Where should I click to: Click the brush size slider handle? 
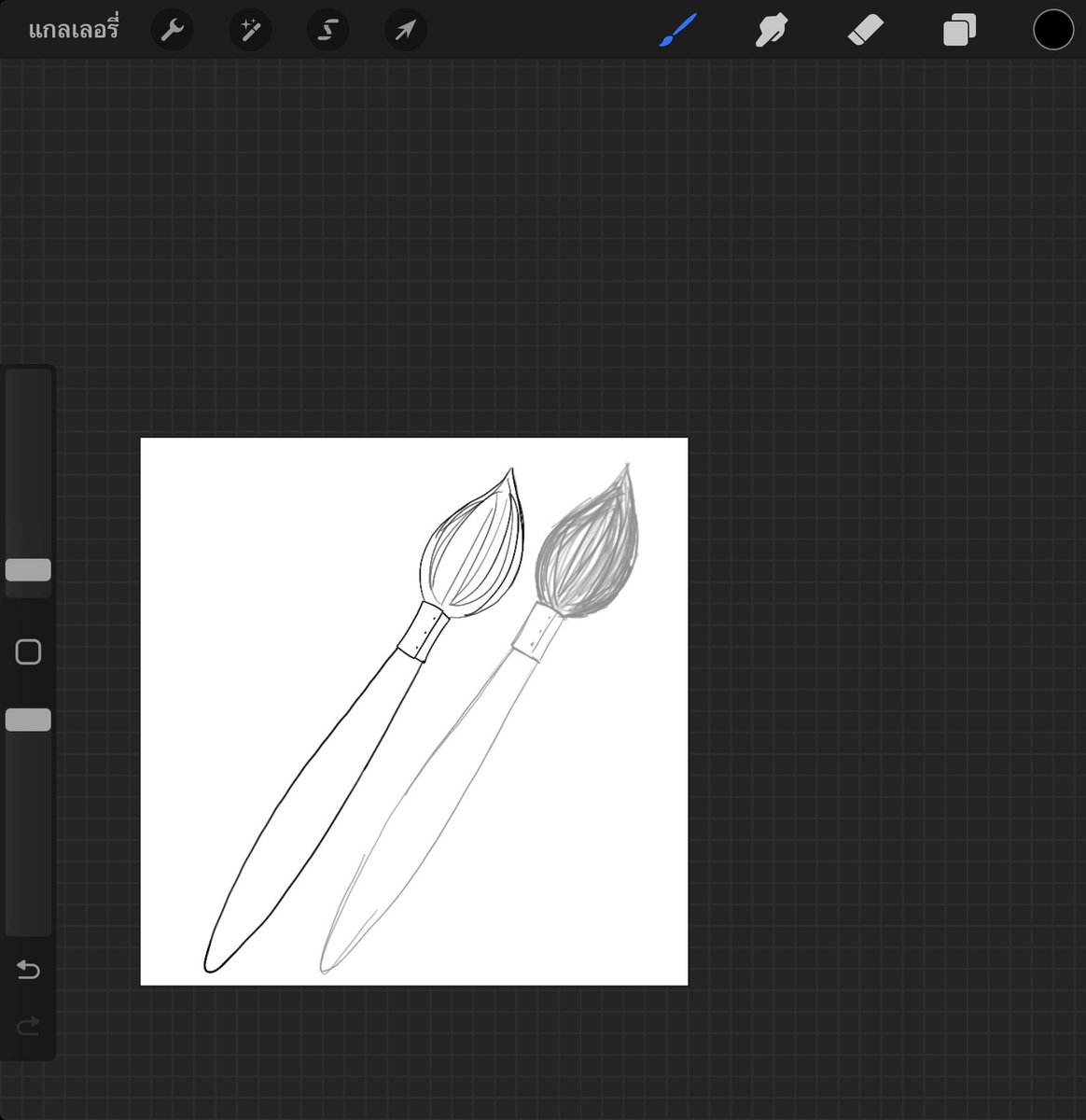(x=28, y=570)
